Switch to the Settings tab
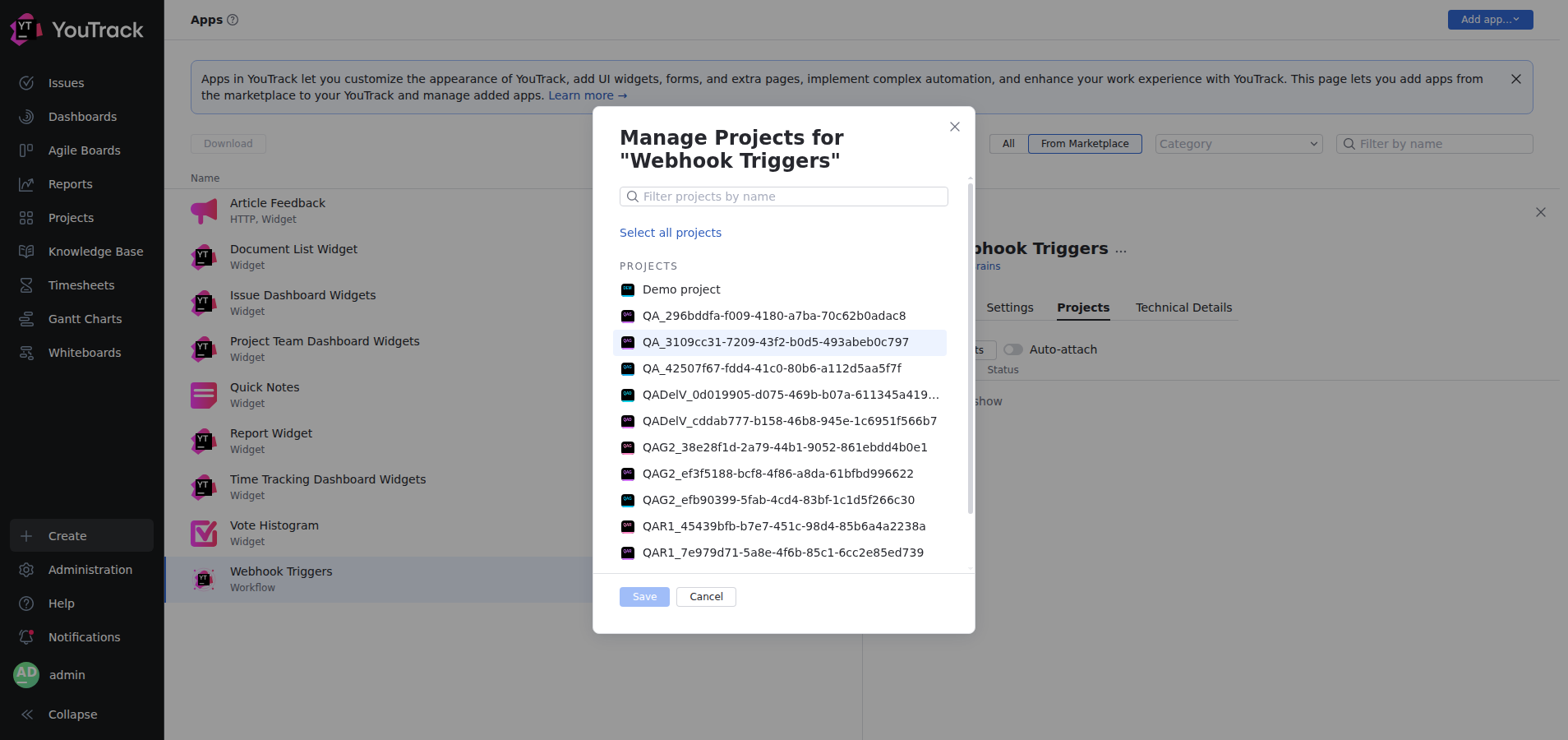 coord(1010,308)
